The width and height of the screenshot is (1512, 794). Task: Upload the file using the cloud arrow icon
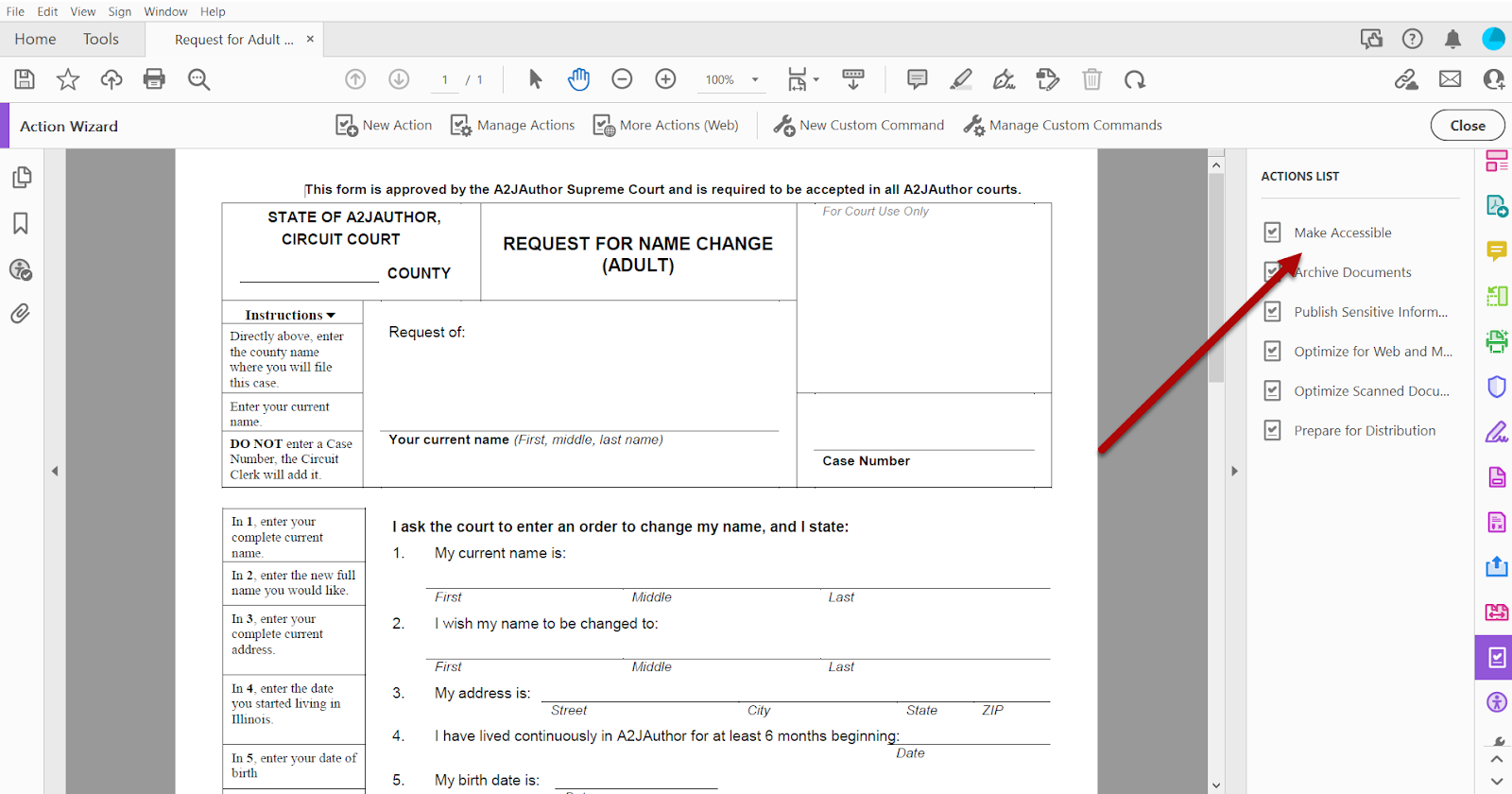[112, 79]
